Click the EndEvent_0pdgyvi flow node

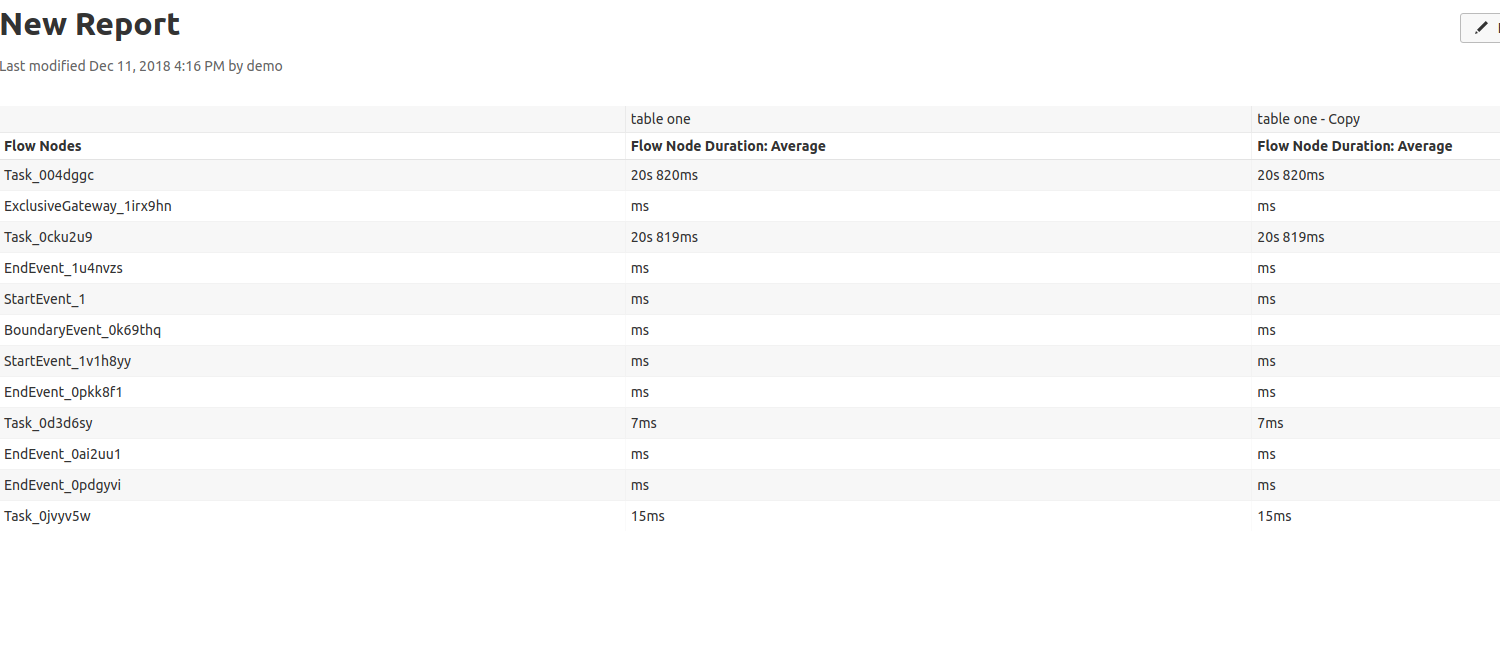(x=62, y=485)
